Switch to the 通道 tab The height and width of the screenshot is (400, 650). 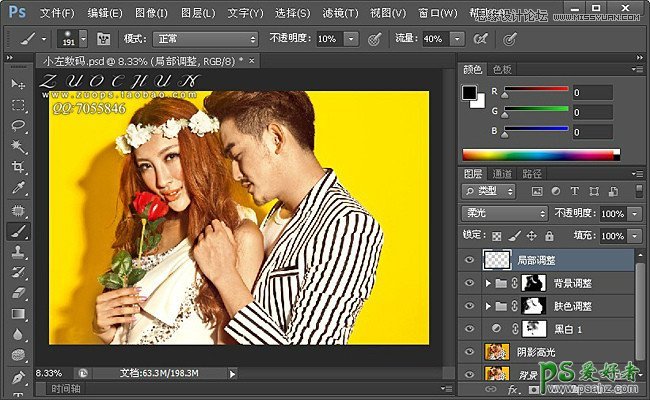click(504, 173)
